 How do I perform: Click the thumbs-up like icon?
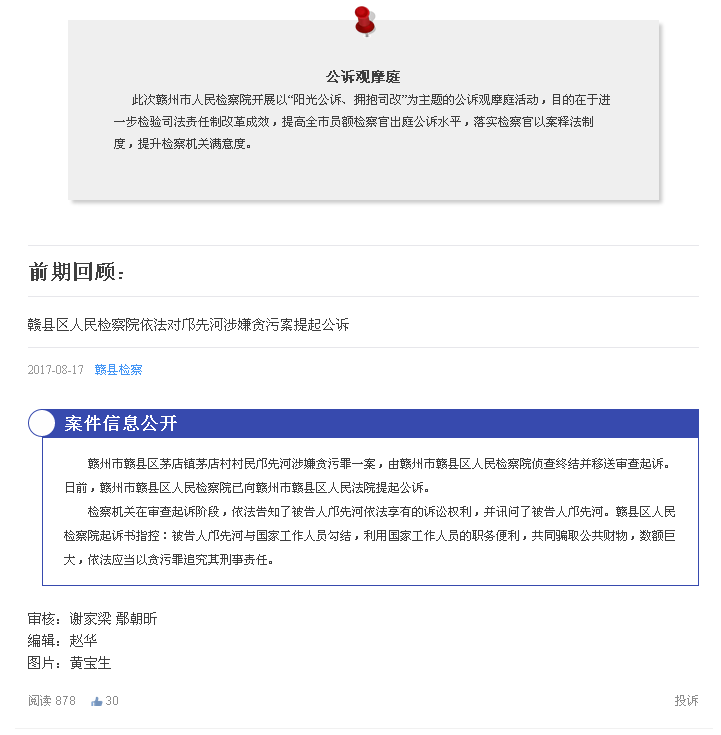coord(97,701)
